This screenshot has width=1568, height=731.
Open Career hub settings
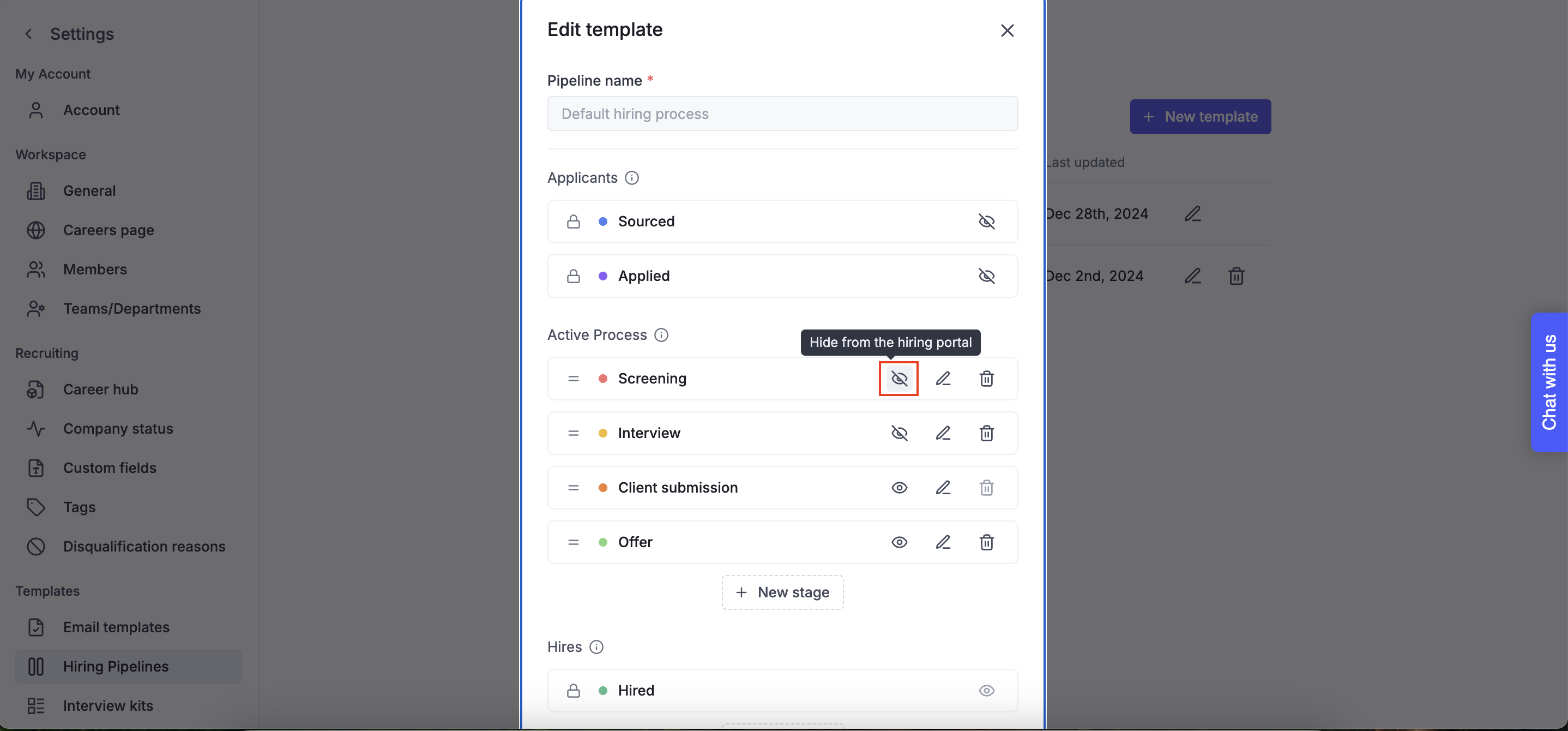click(100, 390)
